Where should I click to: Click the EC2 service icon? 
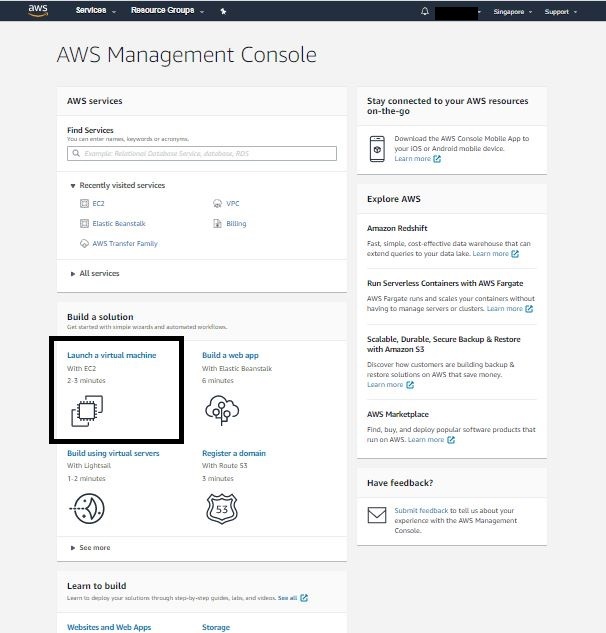[x=84, y=203]
